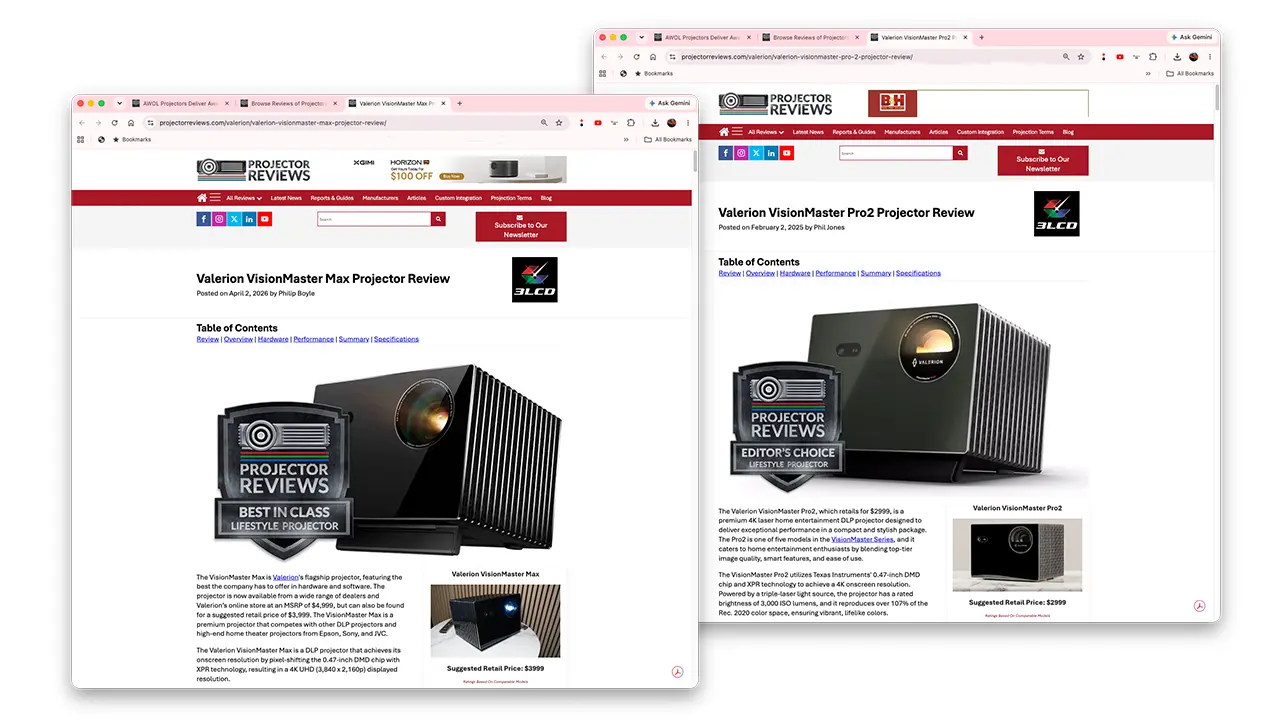Screen dimensions: 1280x720
Task: Open the downloads icon in the VisionMaster Pro2 window
Action: coord(1175,57)
